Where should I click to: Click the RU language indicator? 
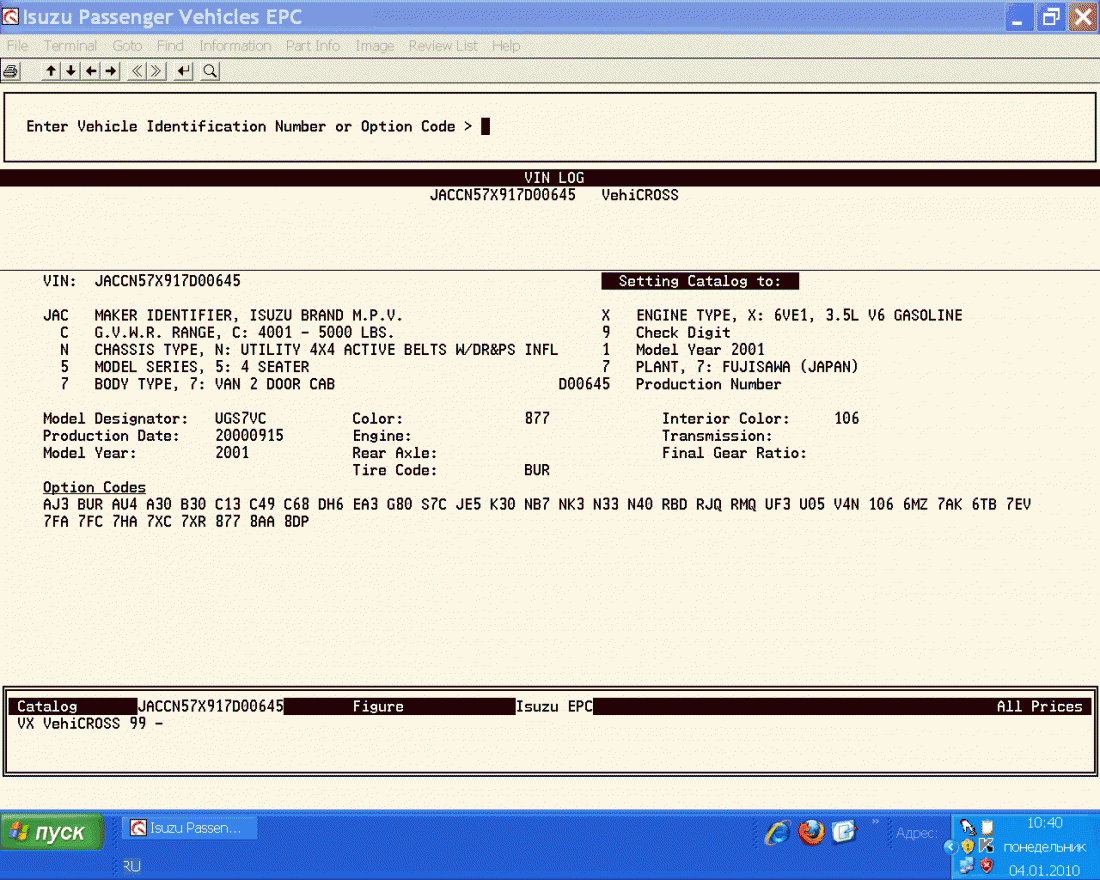click(131, 867)
